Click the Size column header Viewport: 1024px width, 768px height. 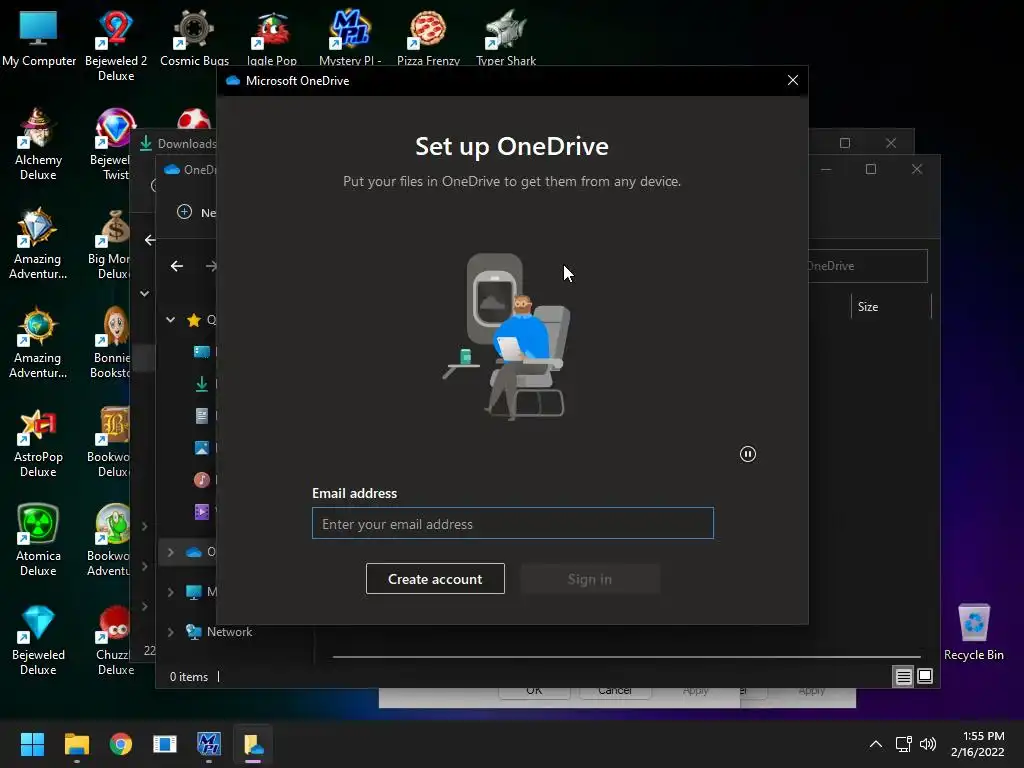click(891, 306)
